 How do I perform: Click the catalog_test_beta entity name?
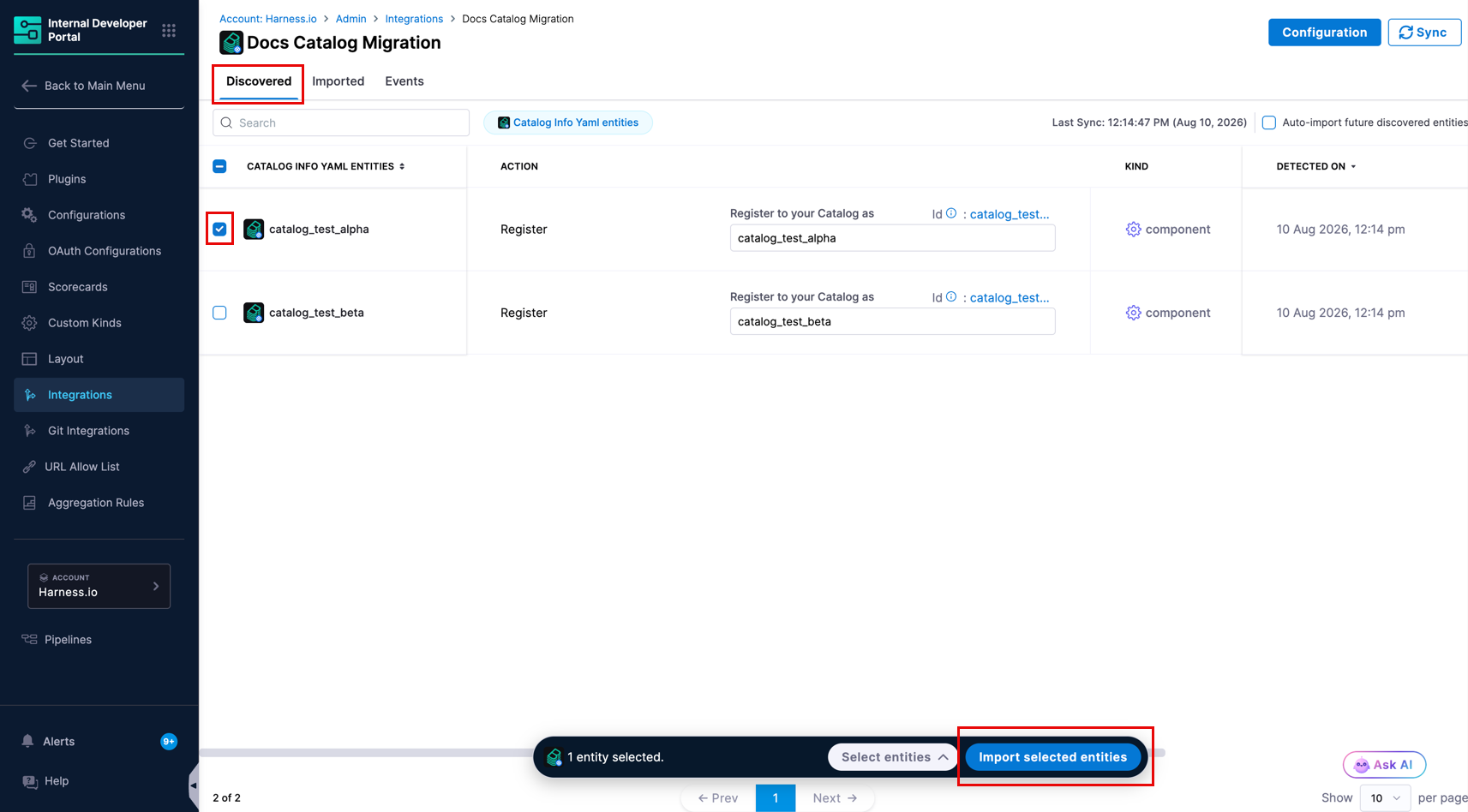(x=316, y=313)
